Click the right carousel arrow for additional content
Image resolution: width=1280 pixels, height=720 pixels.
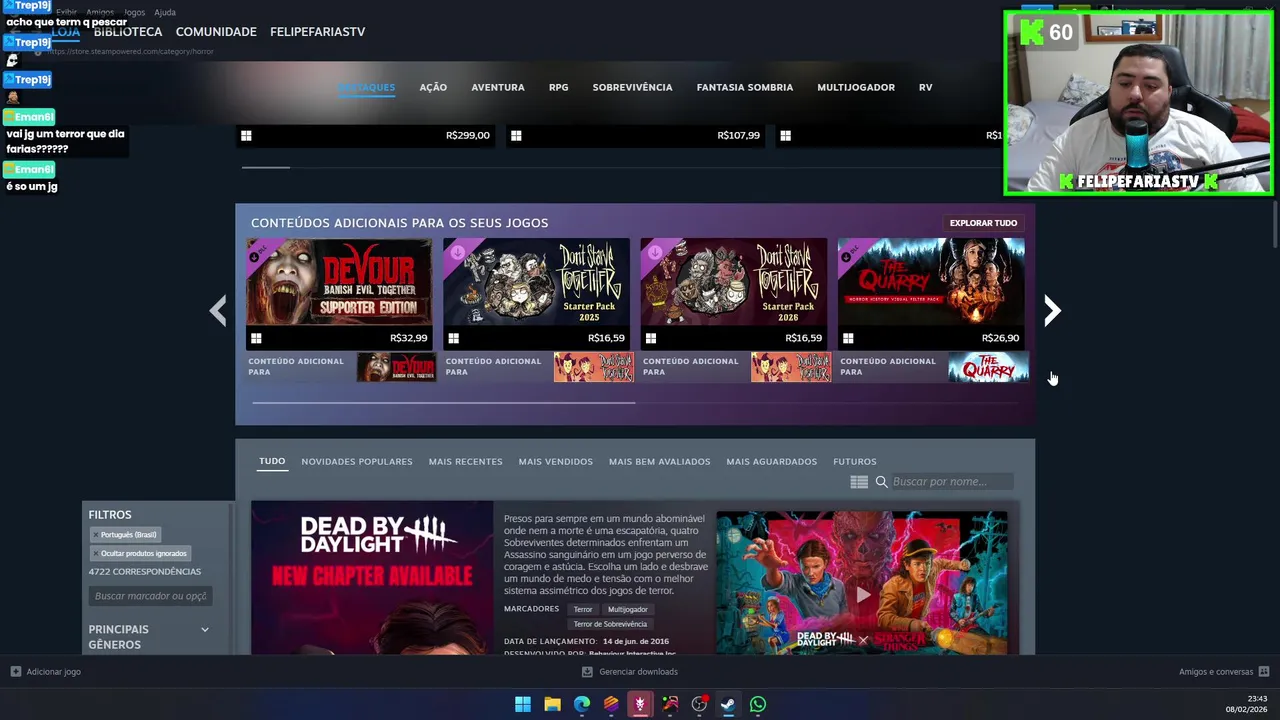click(x=1052, y=311)
